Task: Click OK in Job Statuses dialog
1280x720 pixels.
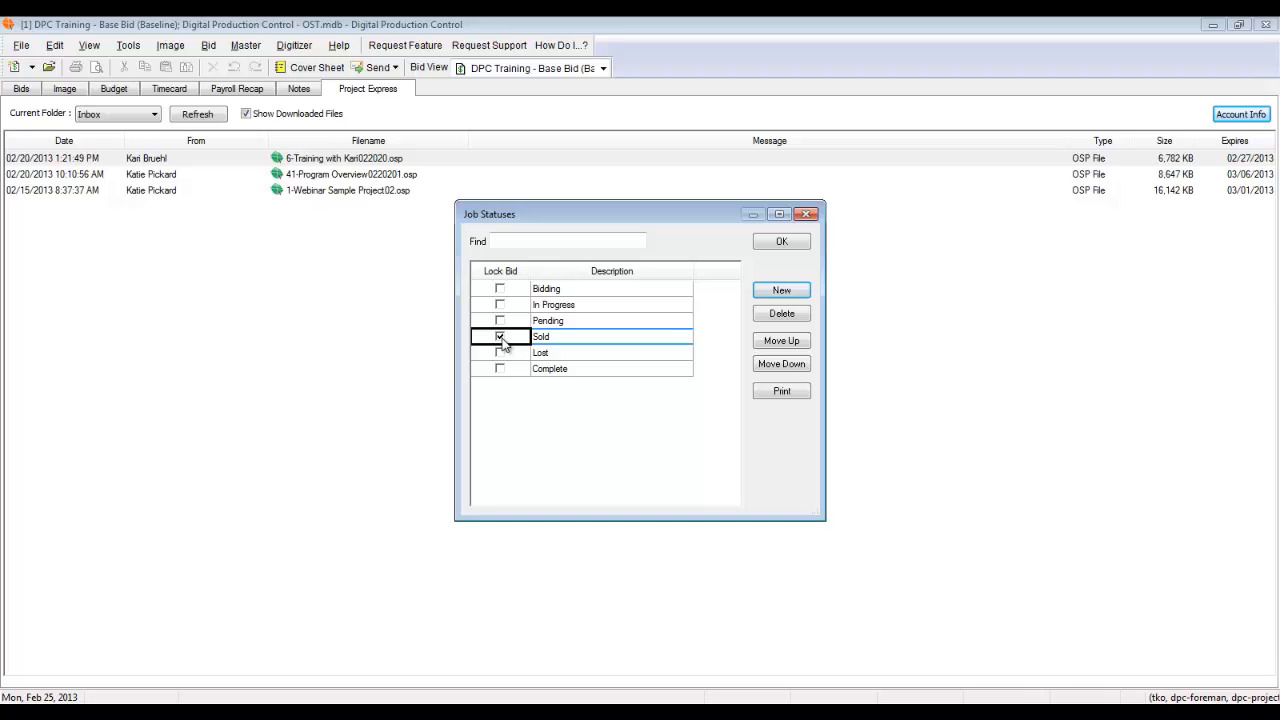Action: 782,241
